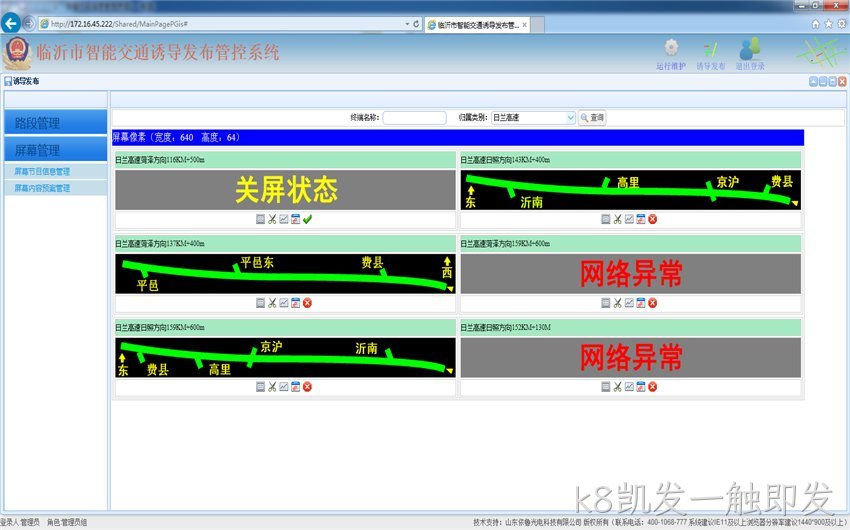The width and height of the screenshot is (850, 530).
Task: Click chart icon under 日照方向159KM+600m panel
Action: pyautogui.click(x=284, y=387)
